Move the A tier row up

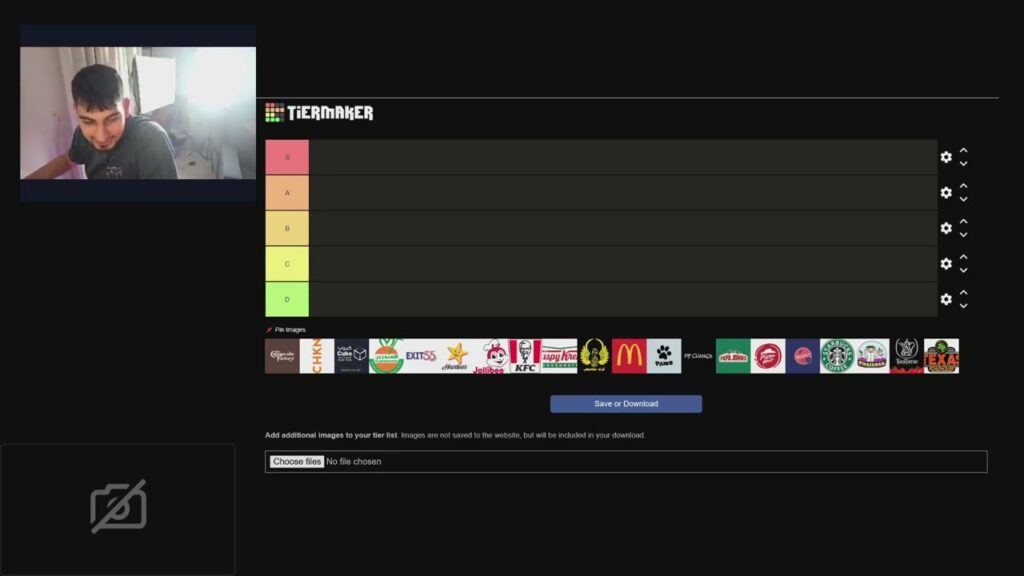963,186
